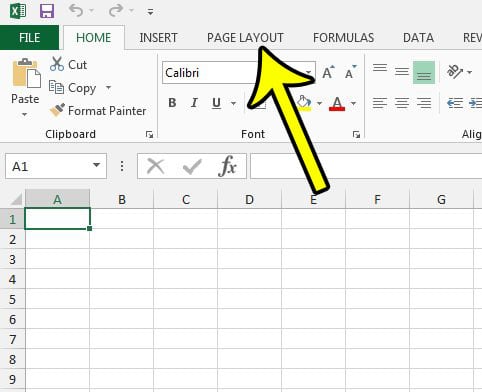Select row 5 header
482x392 pixels.
click(x=12, y=299)
